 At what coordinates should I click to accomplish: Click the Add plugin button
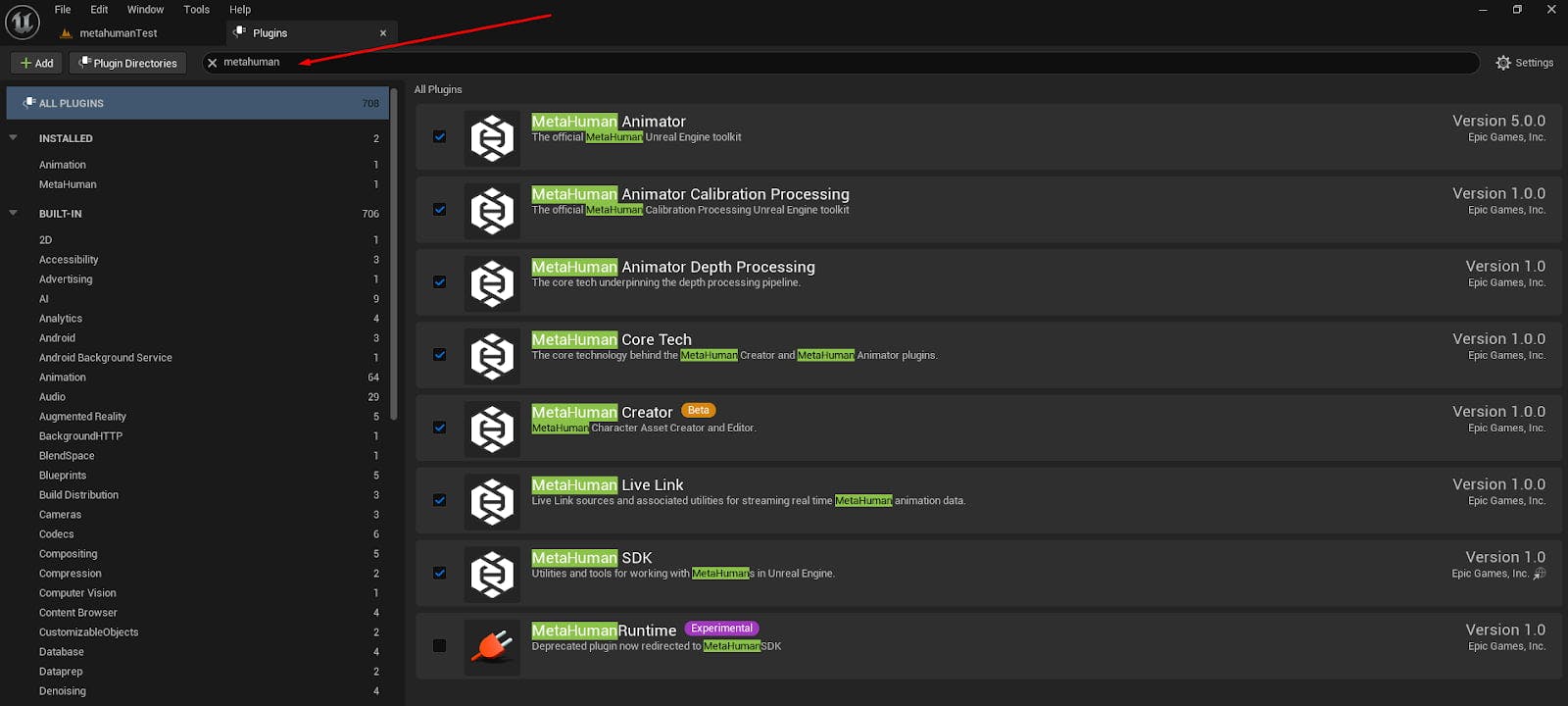(37, 63)
